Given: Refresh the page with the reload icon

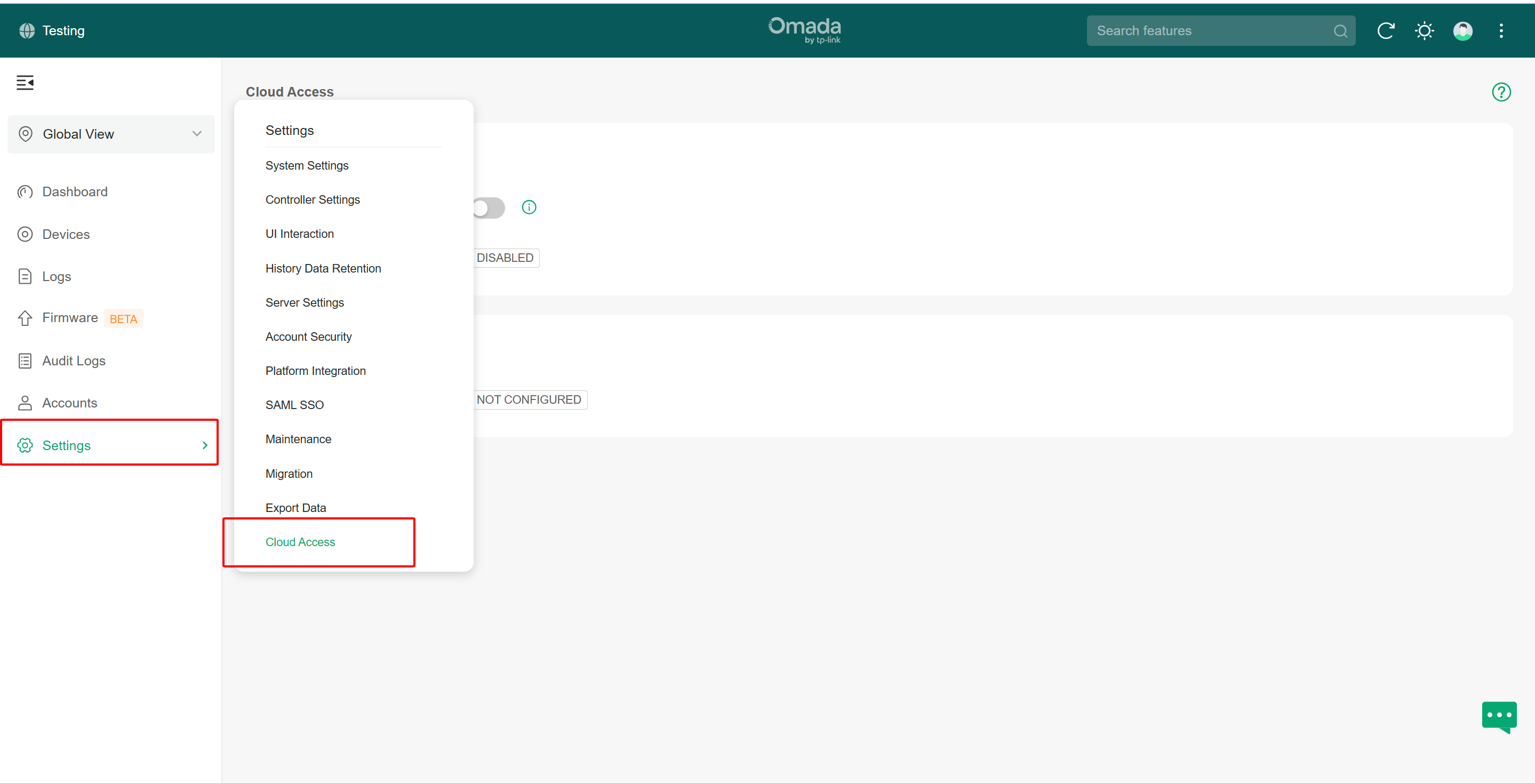Looking at the screenshot, I should click(1386, 30).
